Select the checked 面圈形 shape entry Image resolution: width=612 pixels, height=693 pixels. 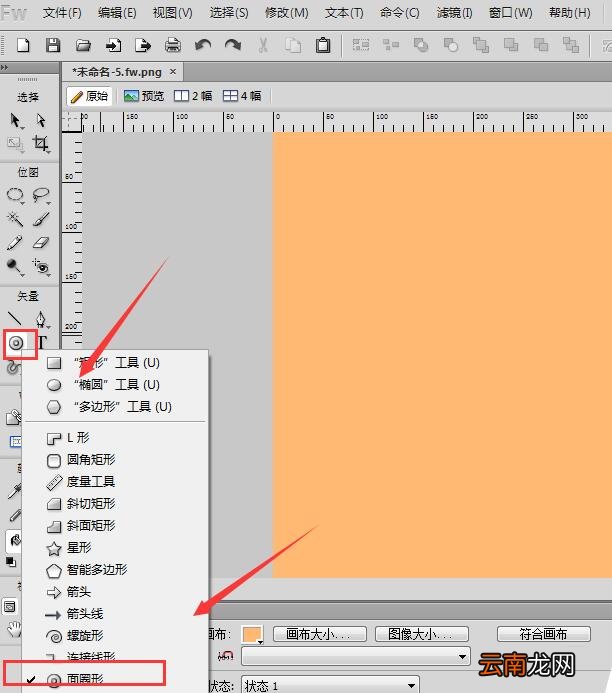(115, 680)
